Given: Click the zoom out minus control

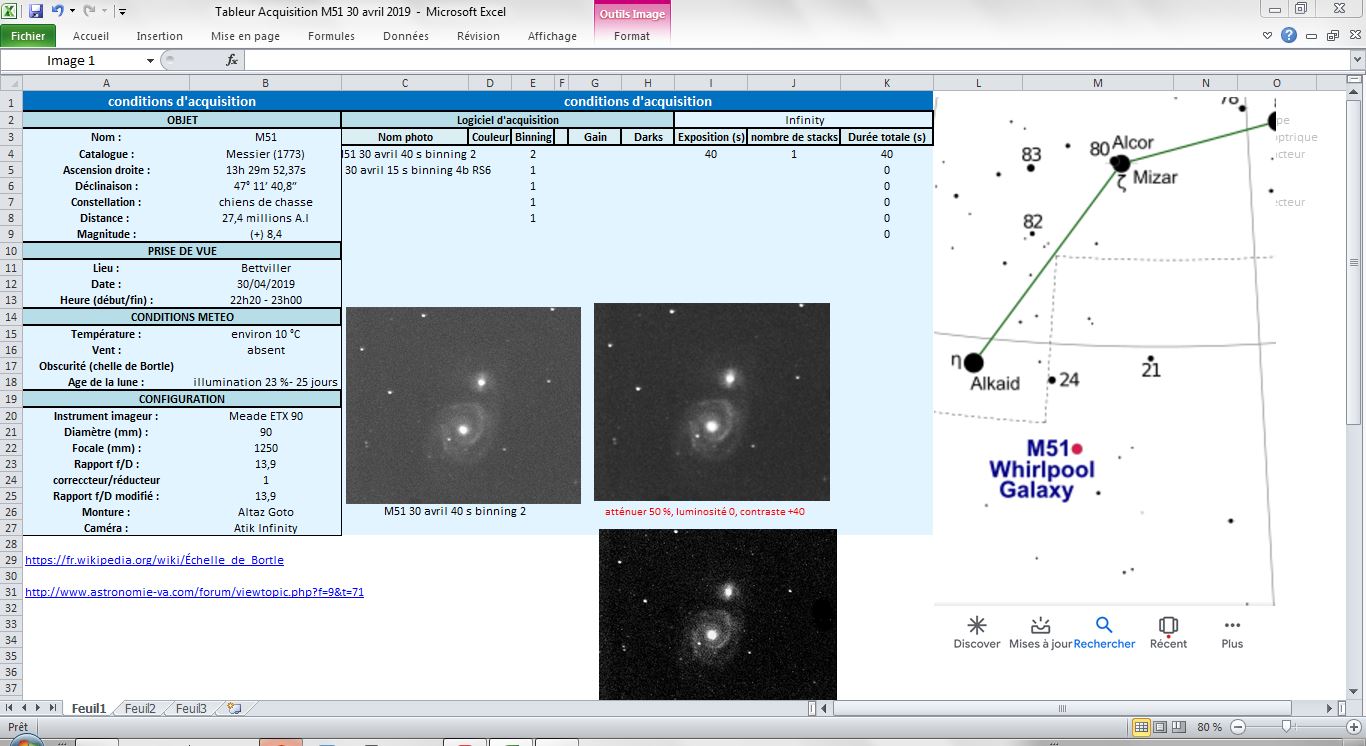Looking at the screenshot, I should (1240, 727).
